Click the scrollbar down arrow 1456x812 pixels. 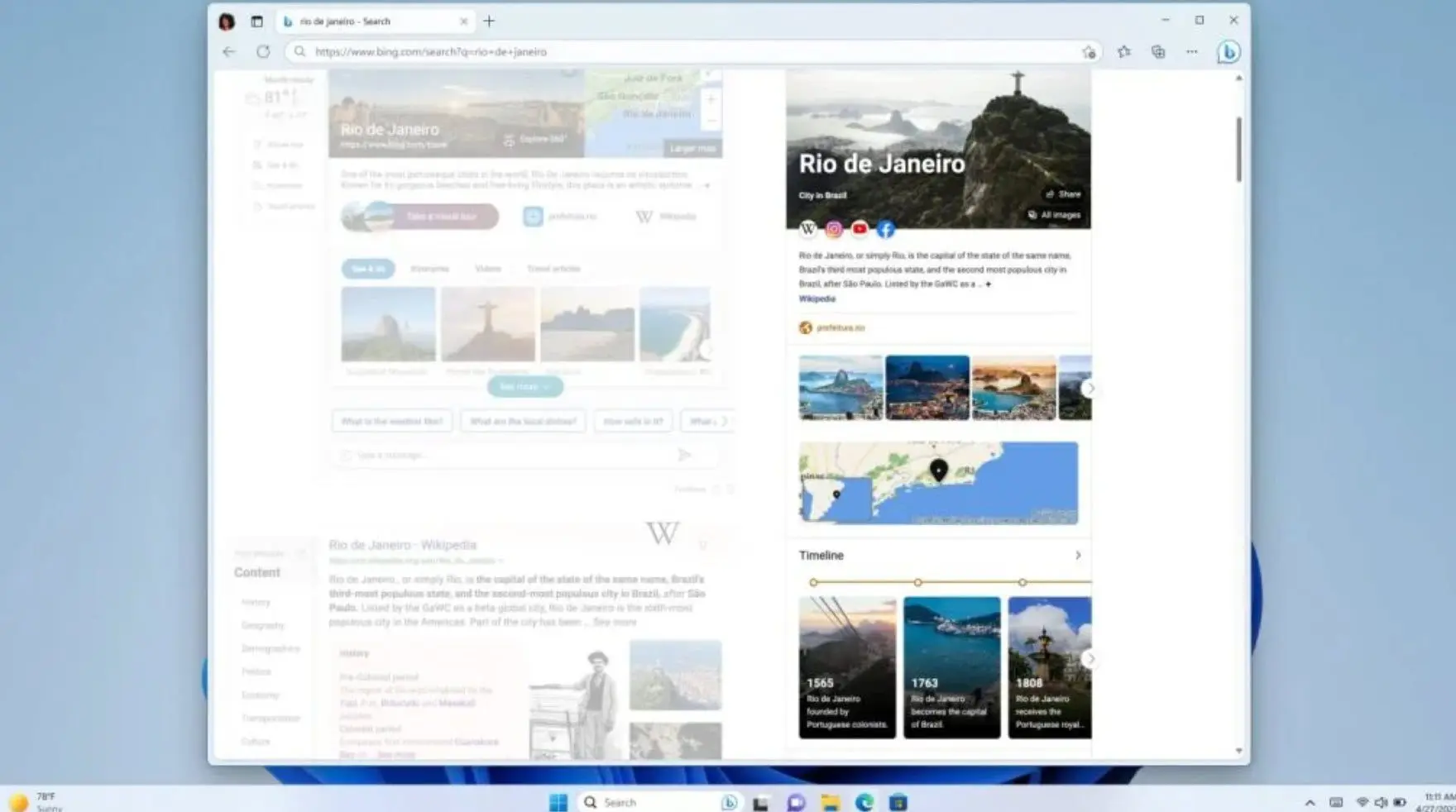(x=1238, y=751)
